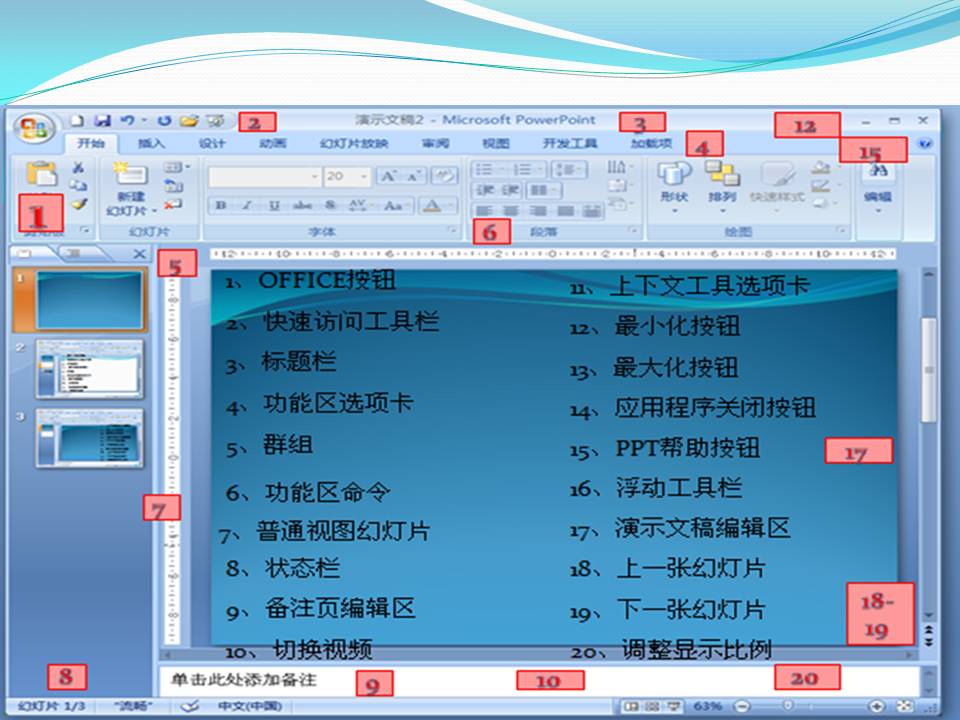
Task: Open the numbering list dropdown
Action: click(527, 170)
